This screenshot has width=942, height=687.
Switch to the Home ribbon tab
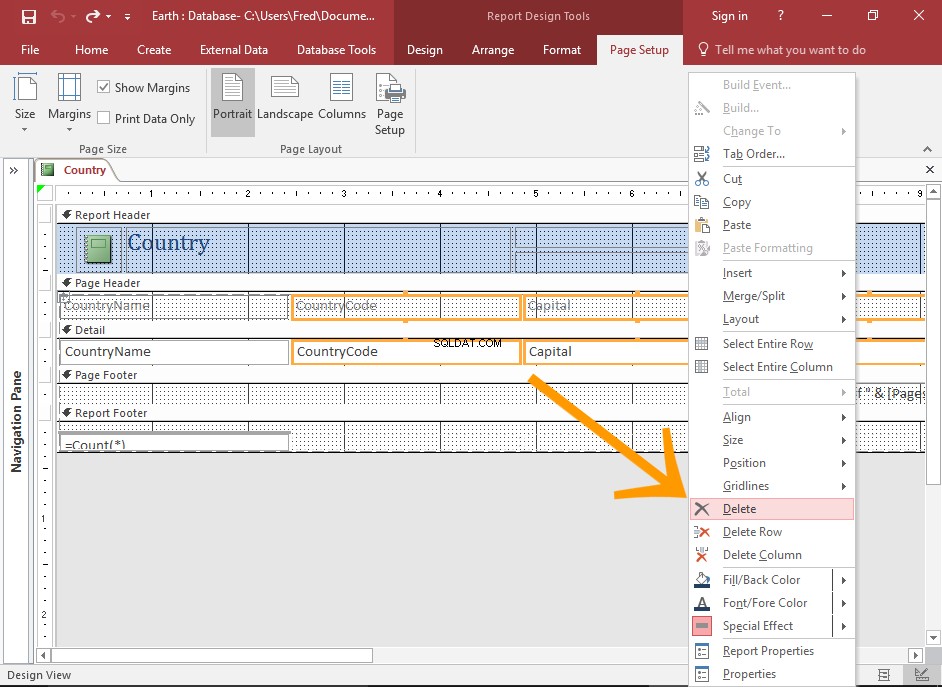(x=91, y=50)
